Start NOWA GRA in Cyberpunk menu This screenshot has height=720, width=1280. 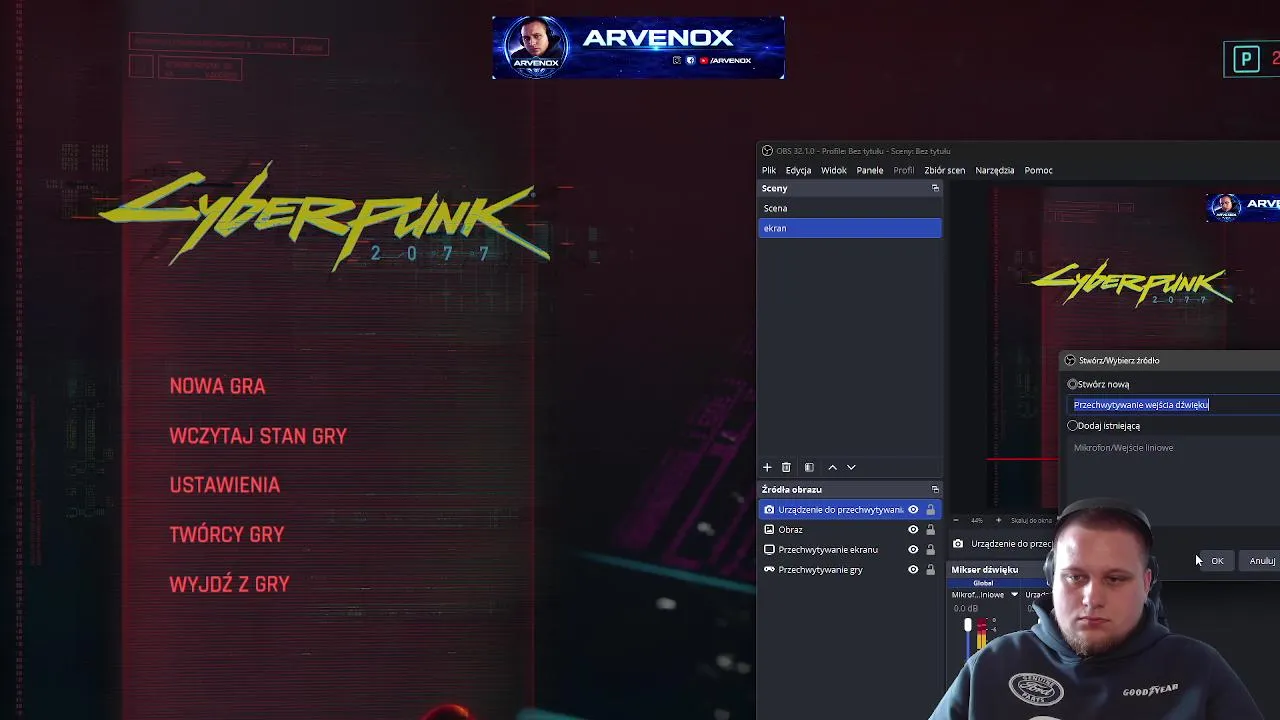coord(217,386)
